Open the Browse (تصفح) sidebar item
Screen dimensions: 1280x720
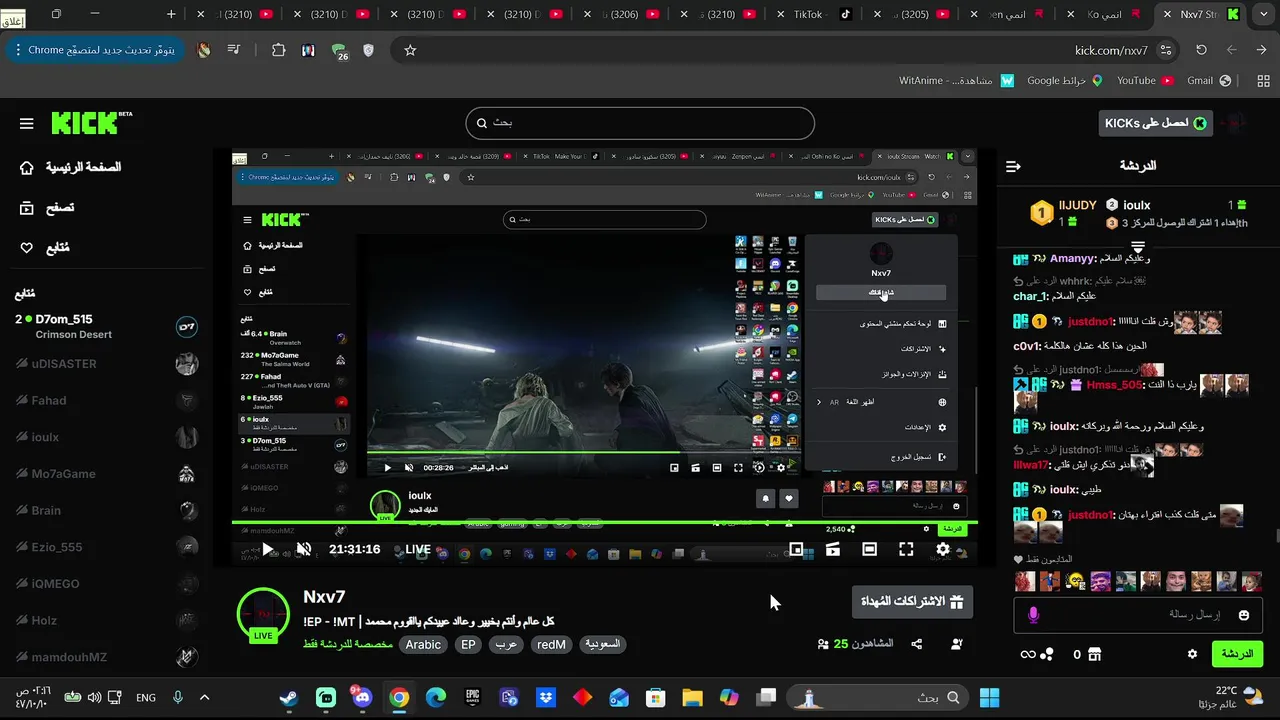(x=47, y=208)
